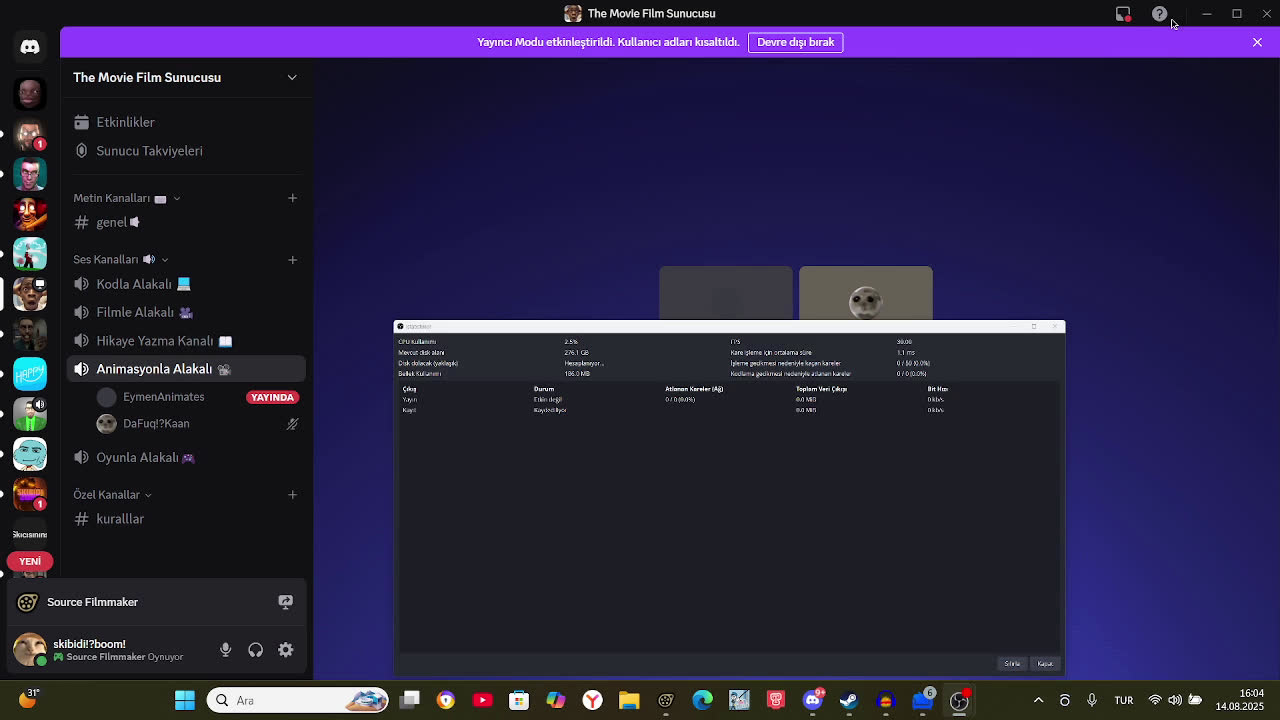This screenshot has width=1280, height=720.
Task: Deafen audio with headphones icon
Action: click(256, 650)
